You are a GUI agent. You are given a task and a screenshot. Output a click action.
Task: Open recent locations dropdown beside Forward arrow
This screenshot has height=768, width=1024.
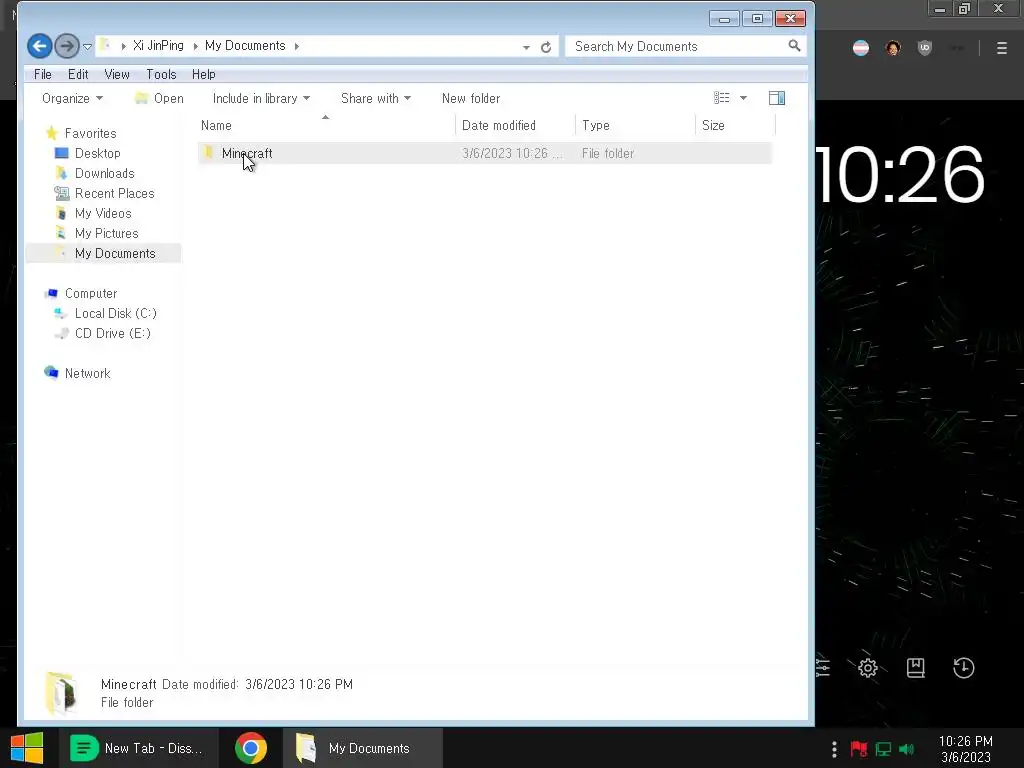[88, 47]
